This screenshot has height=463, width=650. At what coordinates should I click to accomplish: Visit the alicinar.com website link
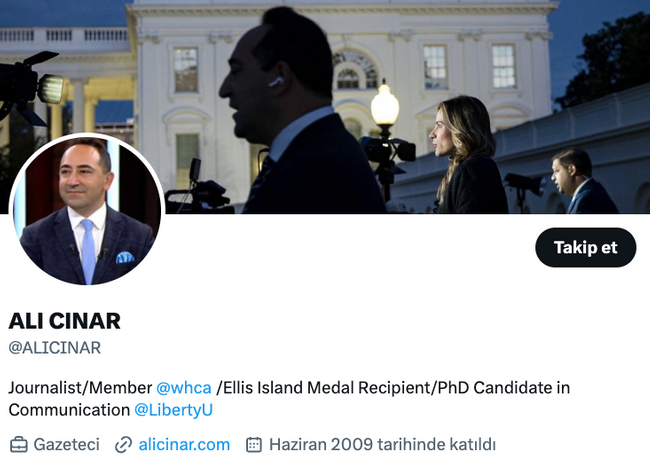pos(184,444)
